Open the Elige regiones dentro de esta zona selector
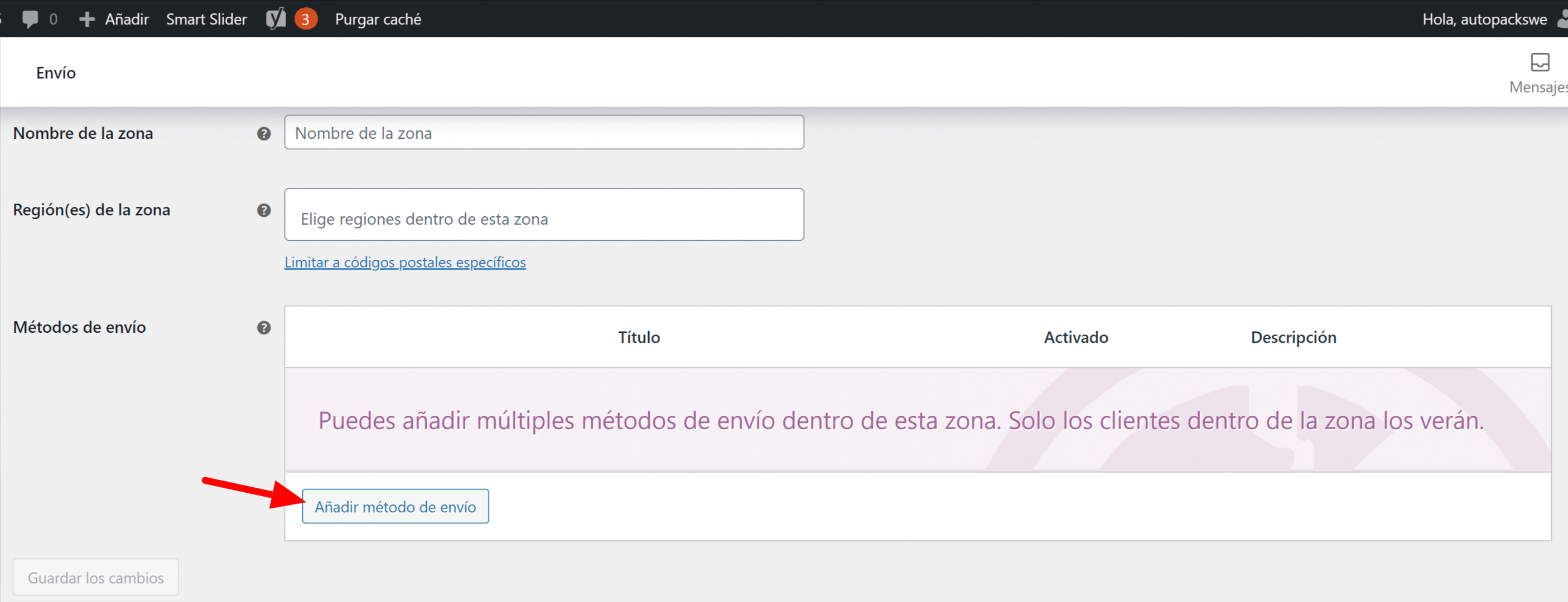This screenshot has height=602, width=1568. tap(543, 215)
